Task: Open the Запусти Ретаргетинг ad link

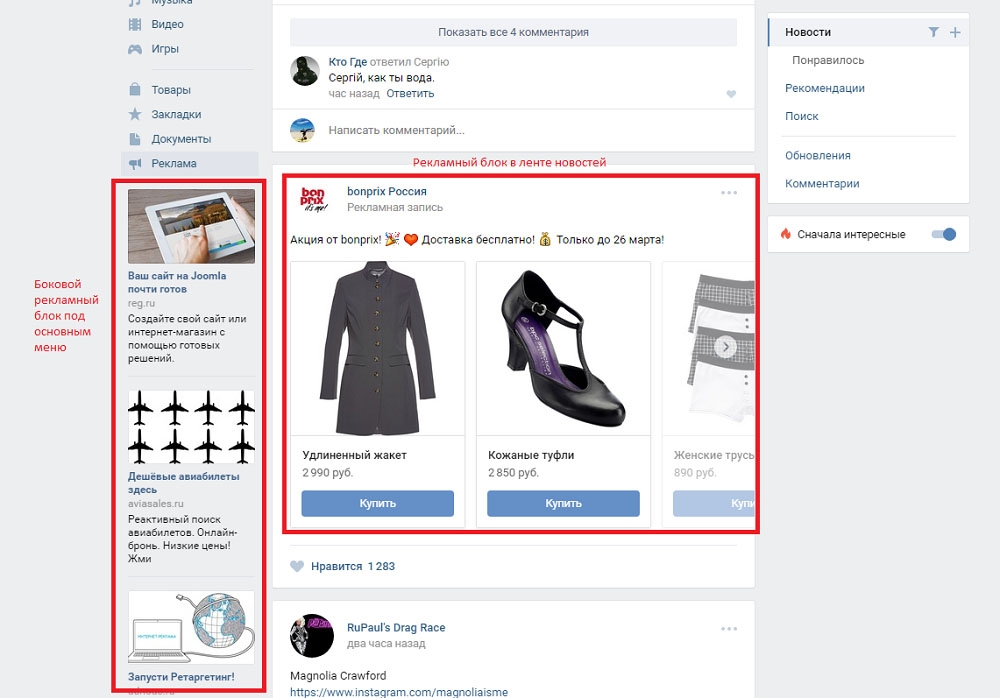Action: click(181, 677)
